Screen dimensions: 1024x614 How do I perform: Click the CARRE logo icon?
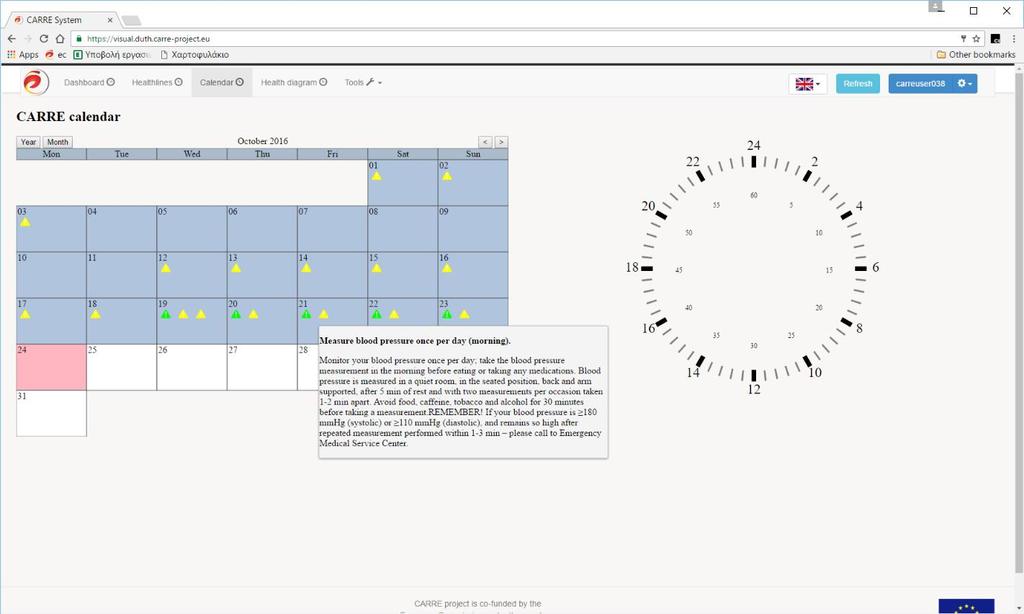(36, 82)
